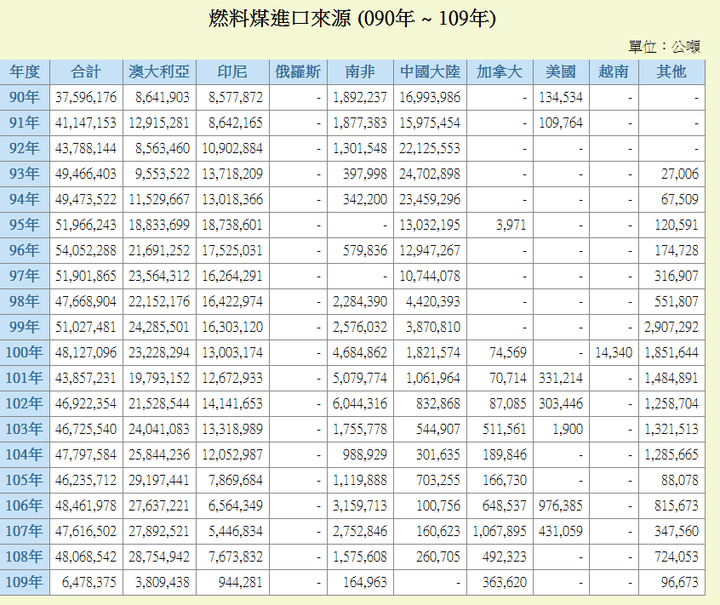Click the 加拿大 column header

[x=500, y=72]
